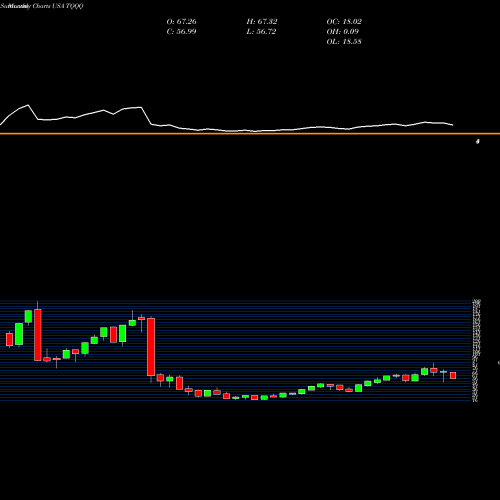Click the OC: 18.02 reading
The image size is (500, 500).
[344, 22]
